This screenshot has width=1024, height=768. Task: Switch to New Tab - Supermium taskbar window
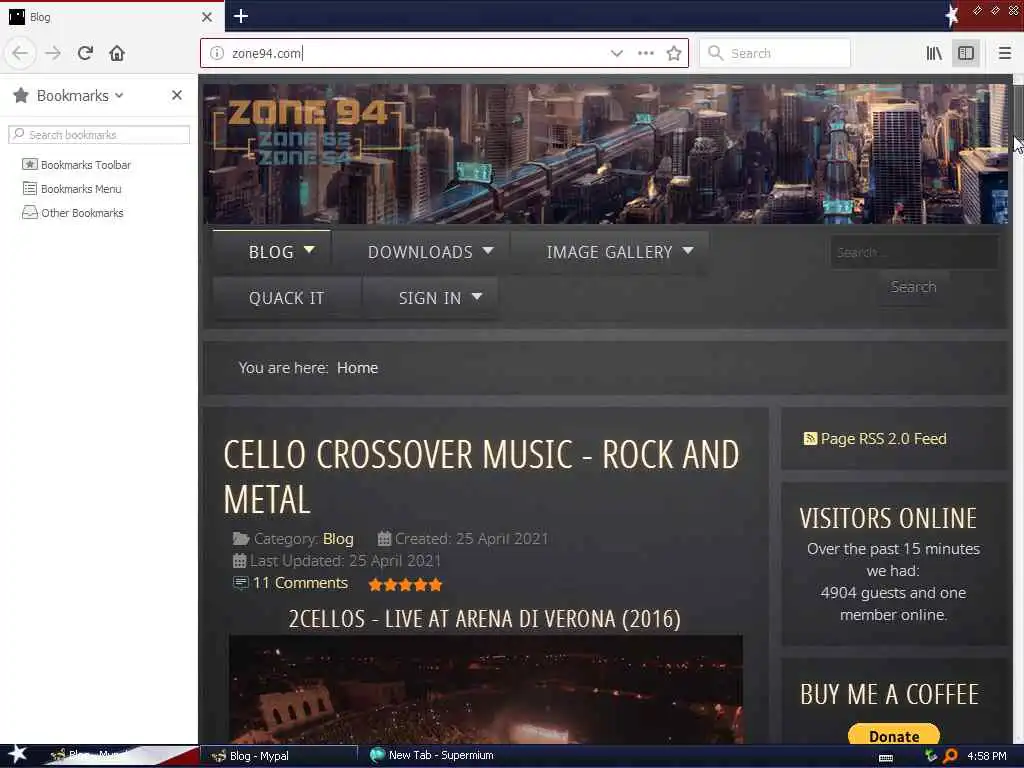(x=432, y=756)
